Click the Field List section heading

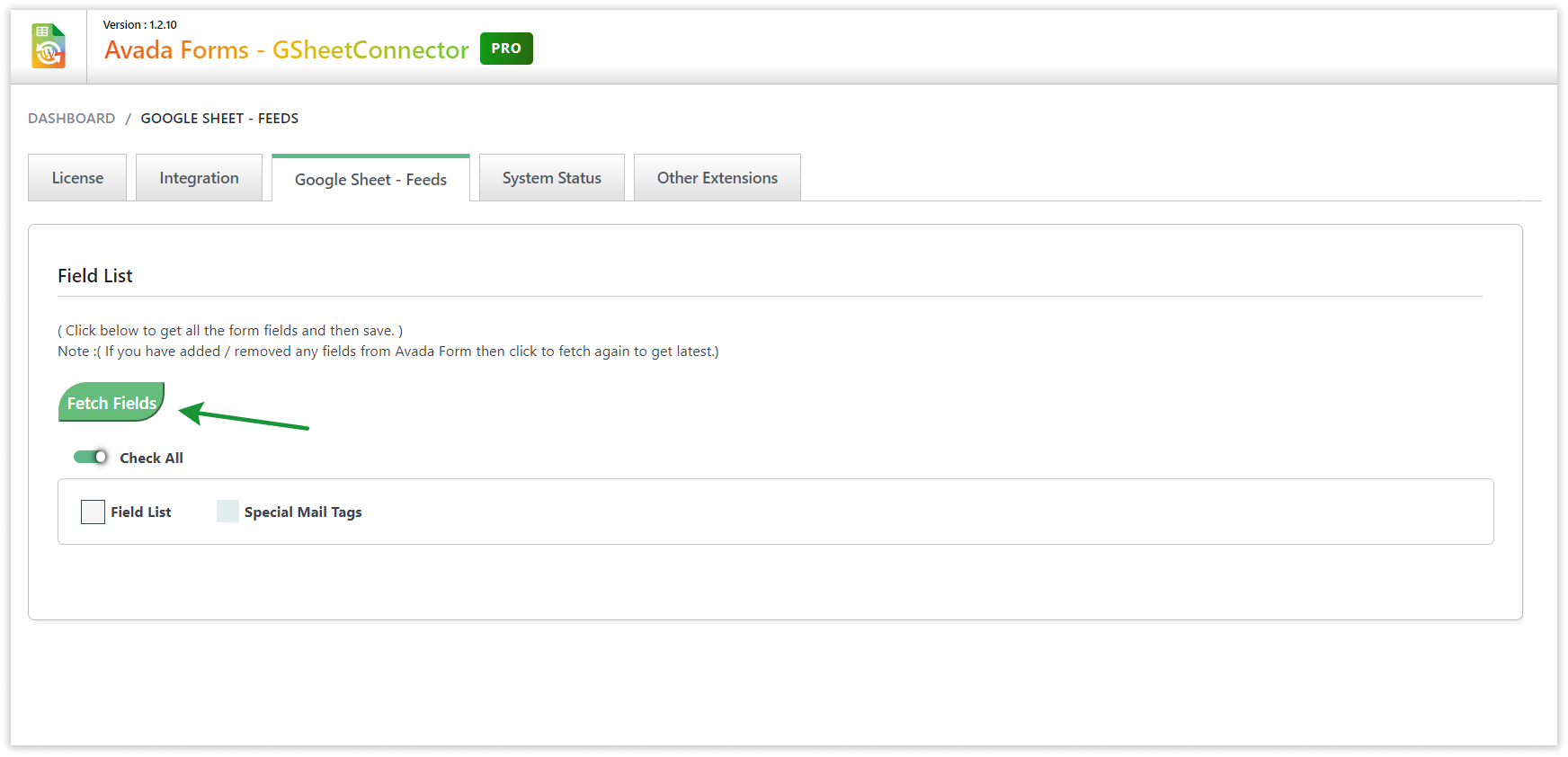pos(95,276)
